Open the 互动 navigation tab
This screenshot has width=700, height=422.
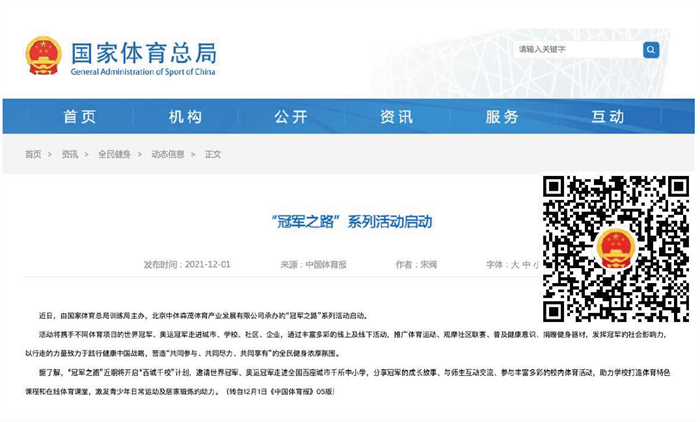coord(607,117)
